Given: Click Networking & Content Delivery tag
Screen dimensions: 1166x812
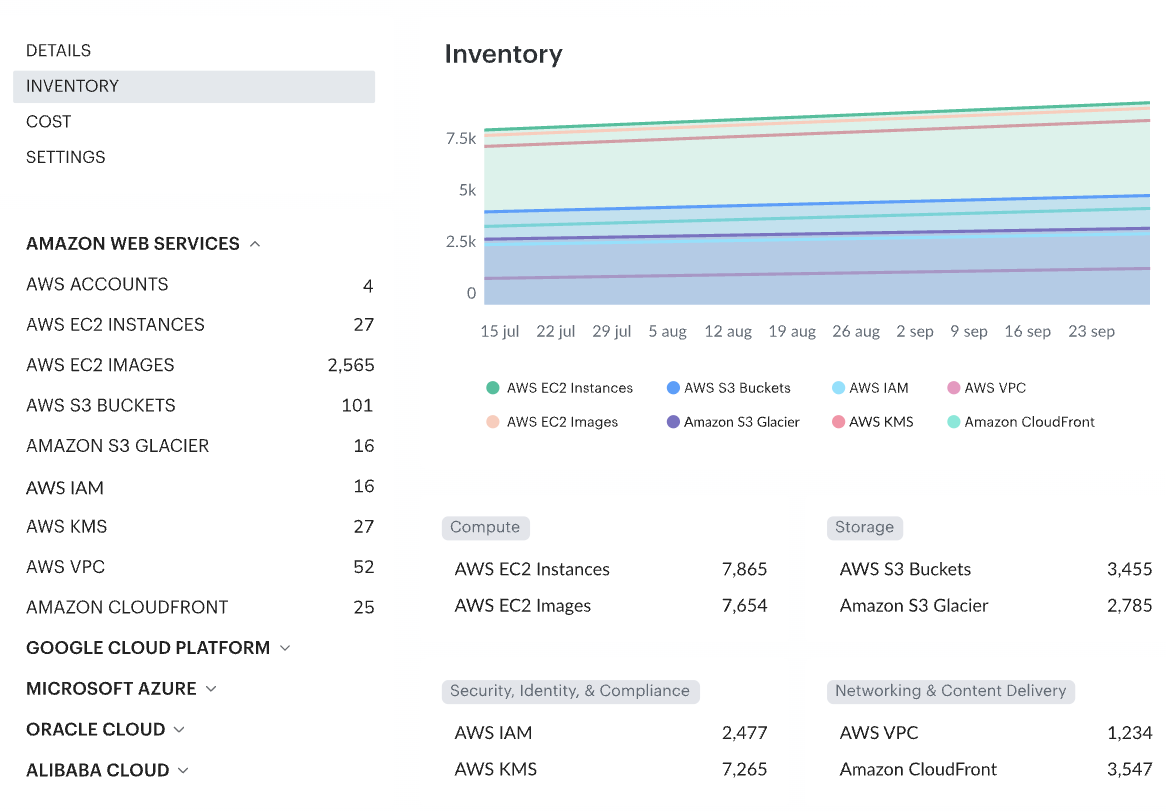Looking at the screenshot, I should click(950, 692).
